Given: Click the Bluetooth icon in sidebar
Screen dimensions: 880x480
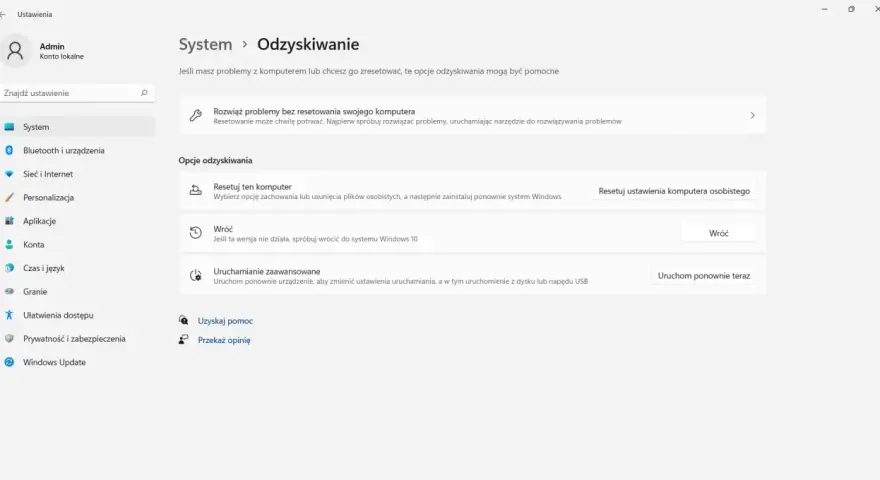Looking at the screenshot, I should tap(10, 150).
